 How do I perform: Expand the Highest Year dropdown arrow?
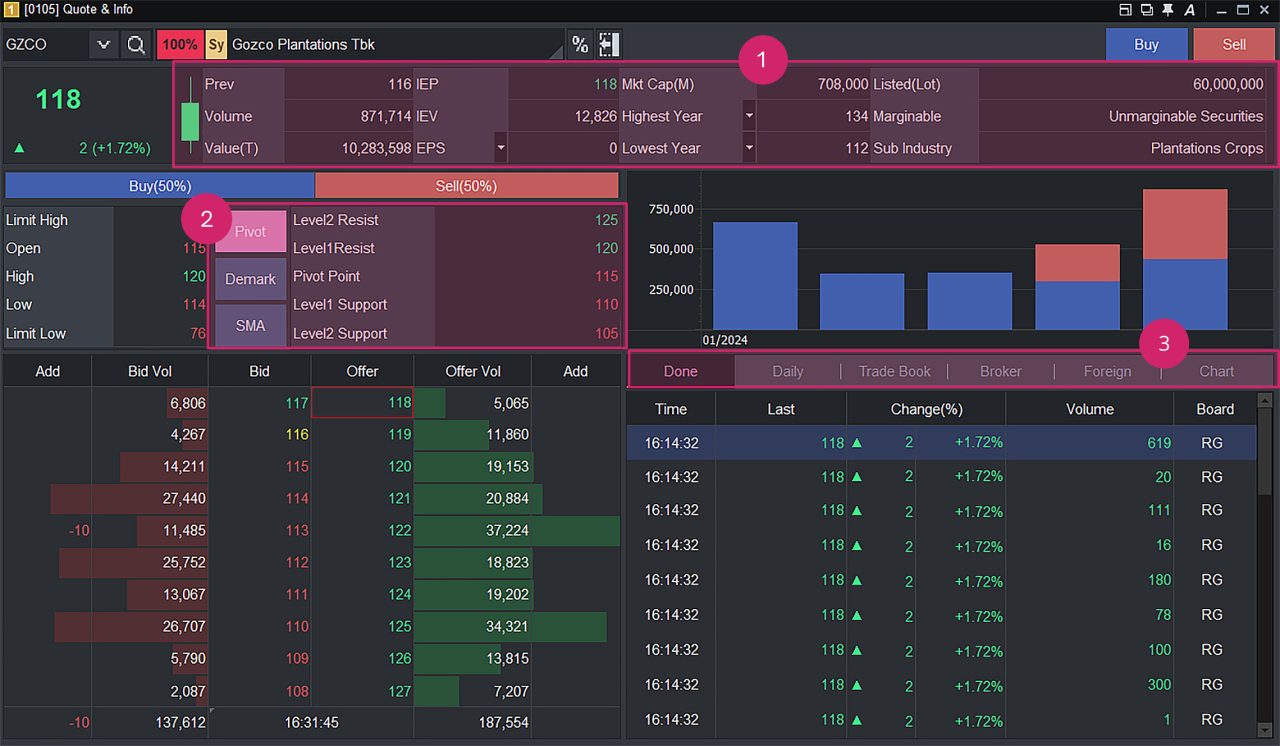(749, 116)
